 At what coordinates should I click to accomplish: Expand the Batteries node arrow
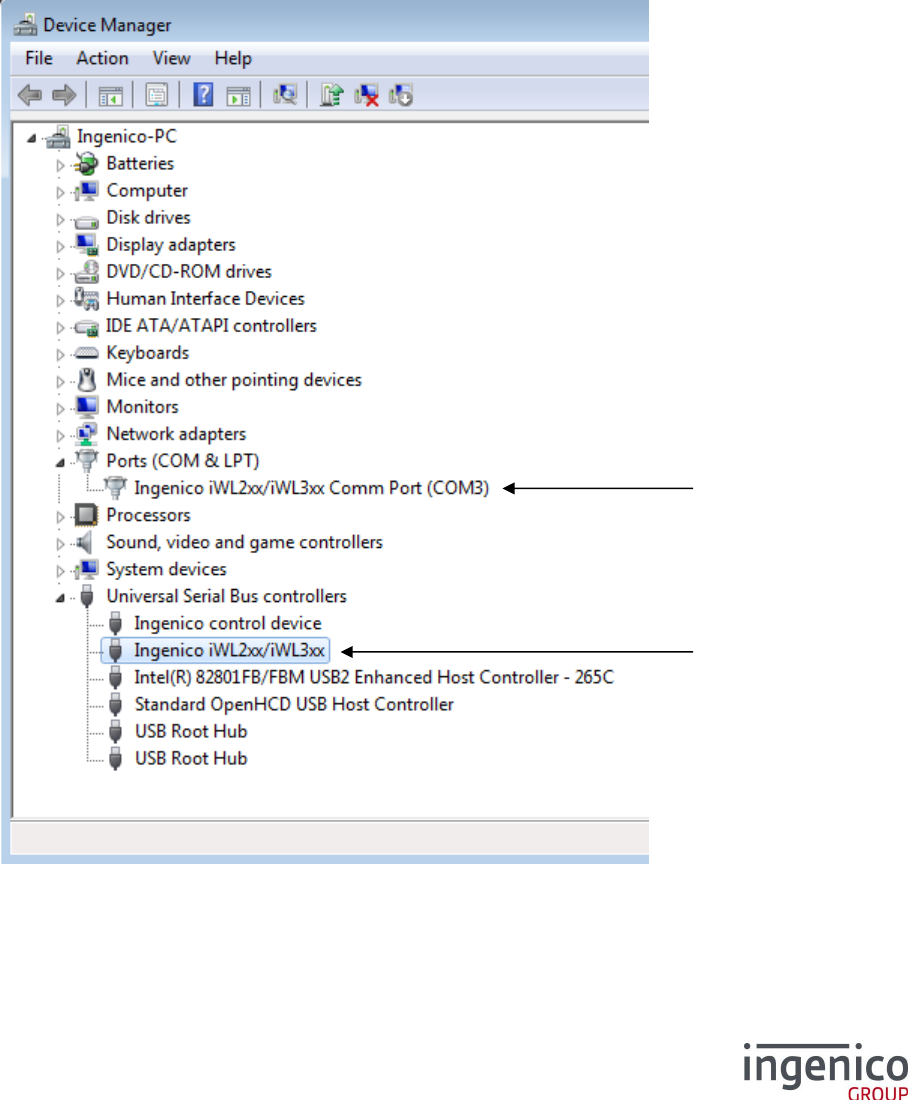click(60, 166)
